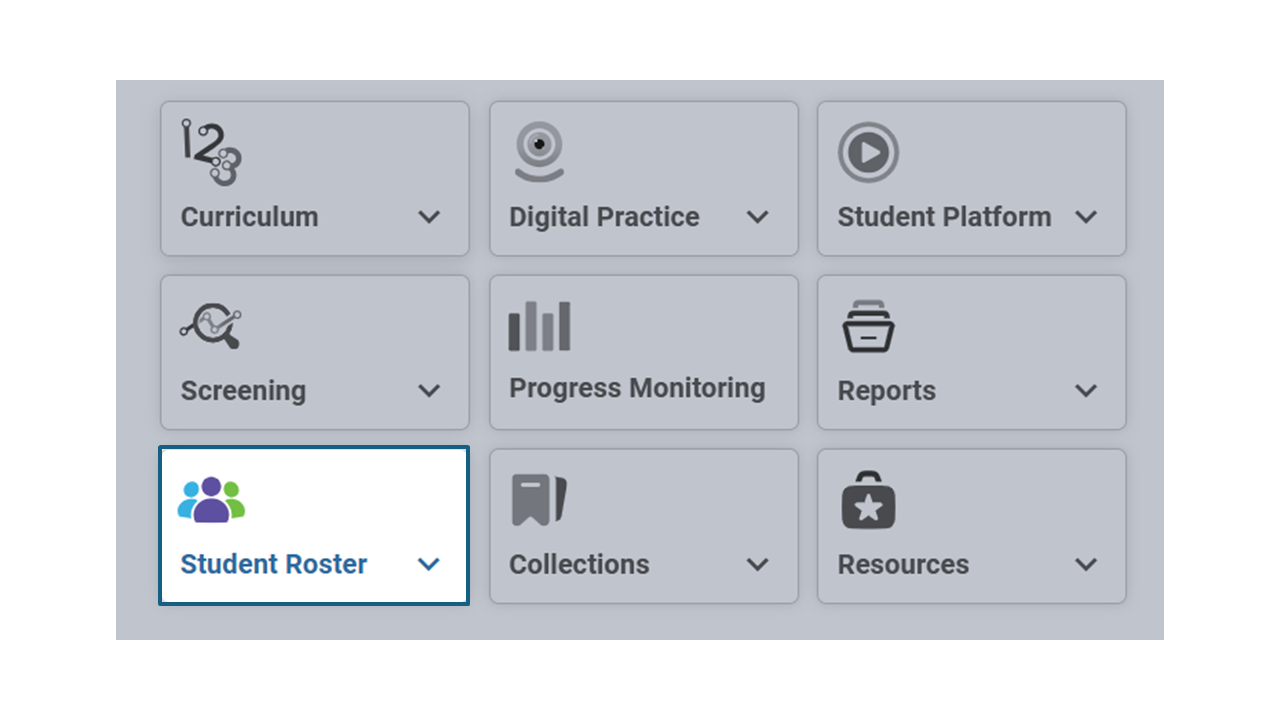1280x720 pixels.
Task: Click the Student Platform play icon
Action: [868, 152]
